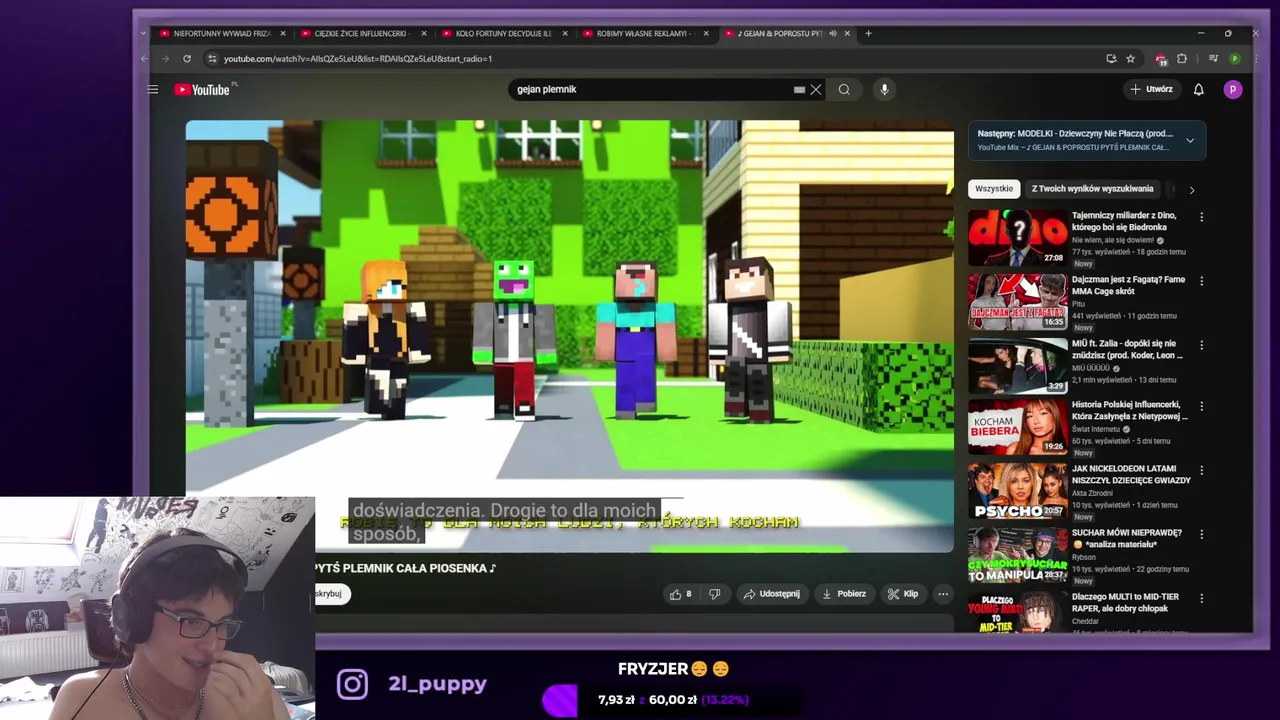Click the video player showing Minecraft characters
1280x720 pixels.
click(569, 336)
